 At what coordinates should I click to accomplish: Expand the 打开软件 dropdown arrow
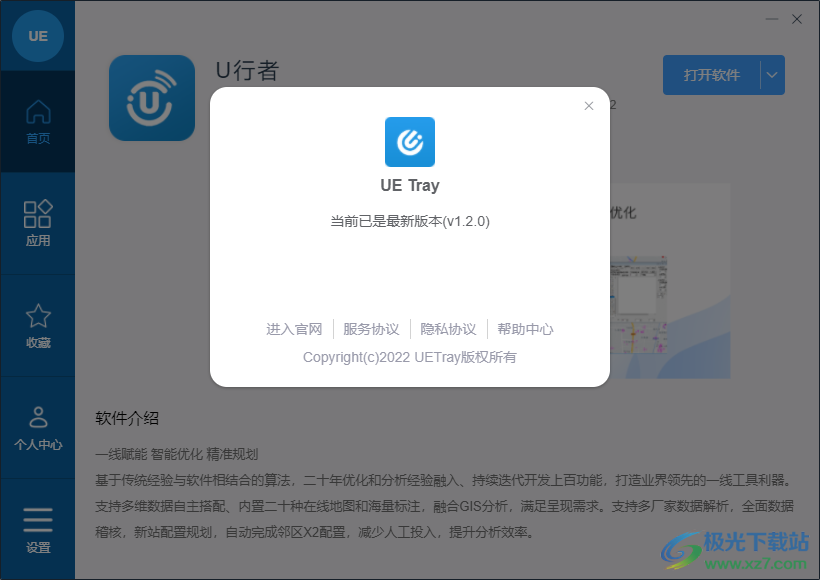(770, 75)
